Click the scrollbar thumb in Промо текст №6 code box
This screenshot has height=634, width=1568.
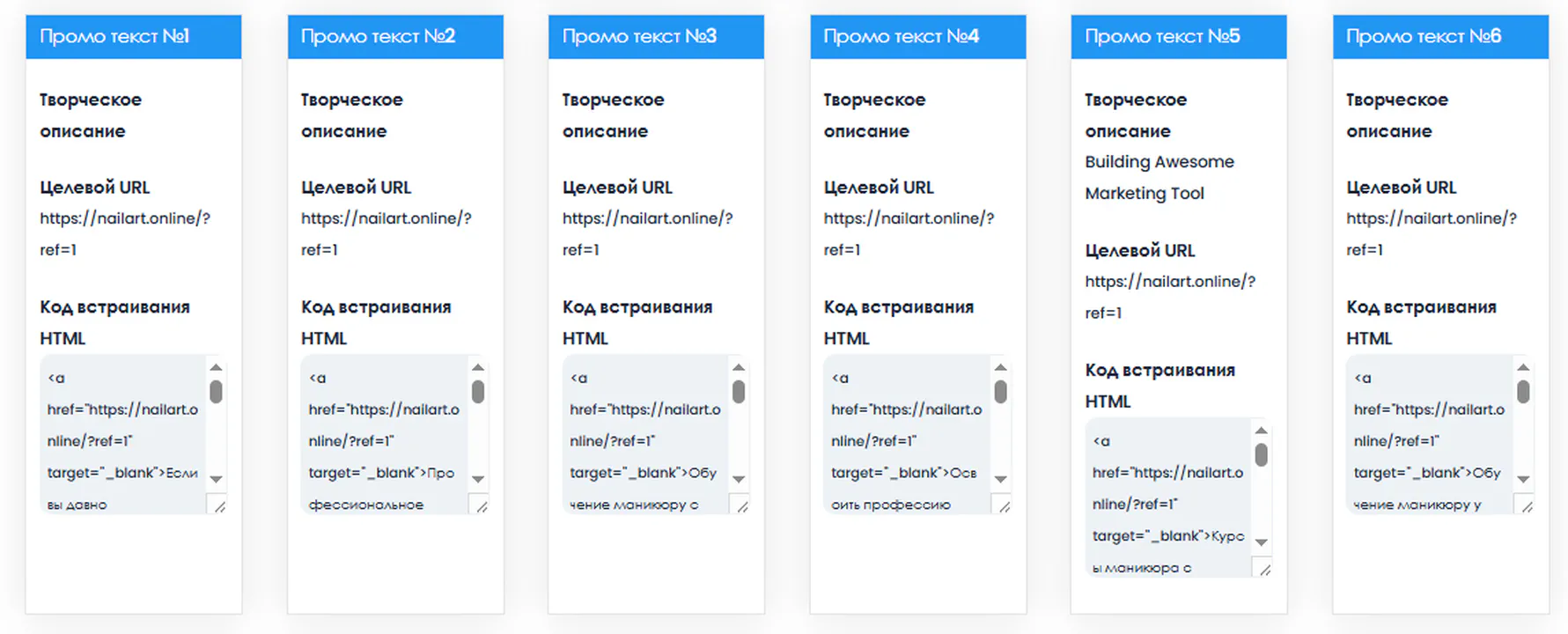click(x=1520, y=390)
